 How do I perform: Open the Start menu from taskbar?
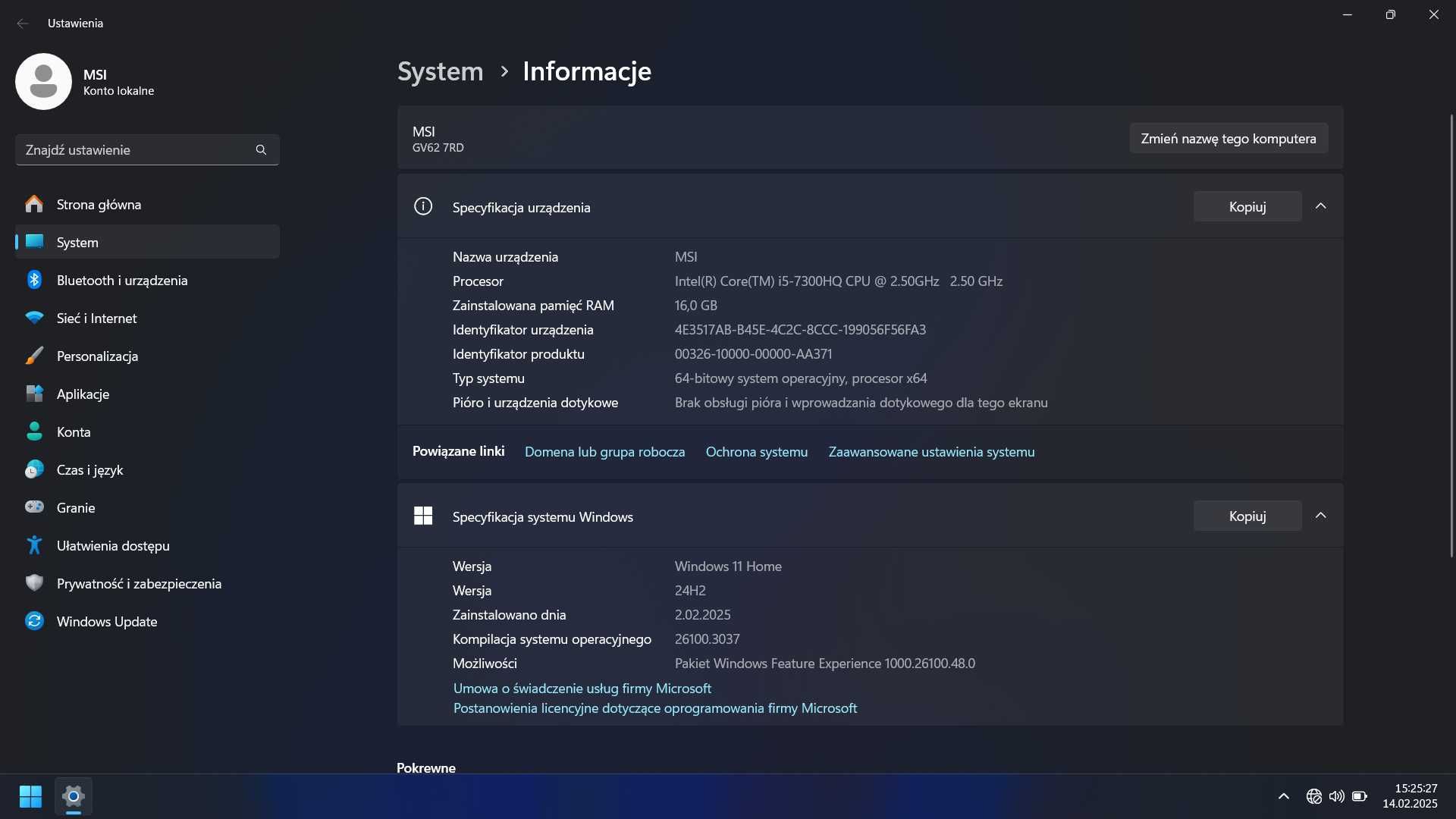click(30, 796)
